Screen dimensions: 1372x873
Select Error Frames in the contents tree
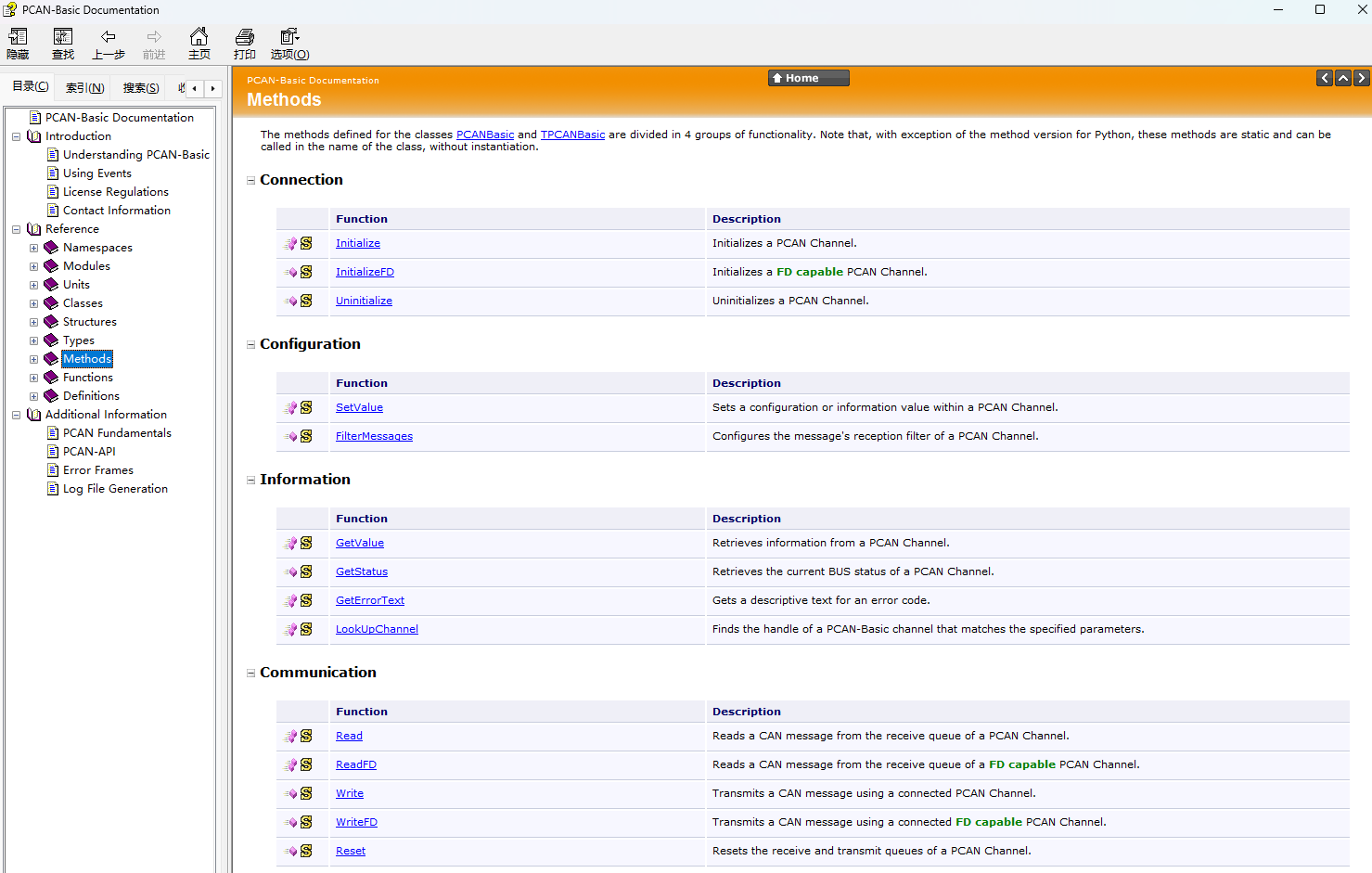[x=97, y=470]
